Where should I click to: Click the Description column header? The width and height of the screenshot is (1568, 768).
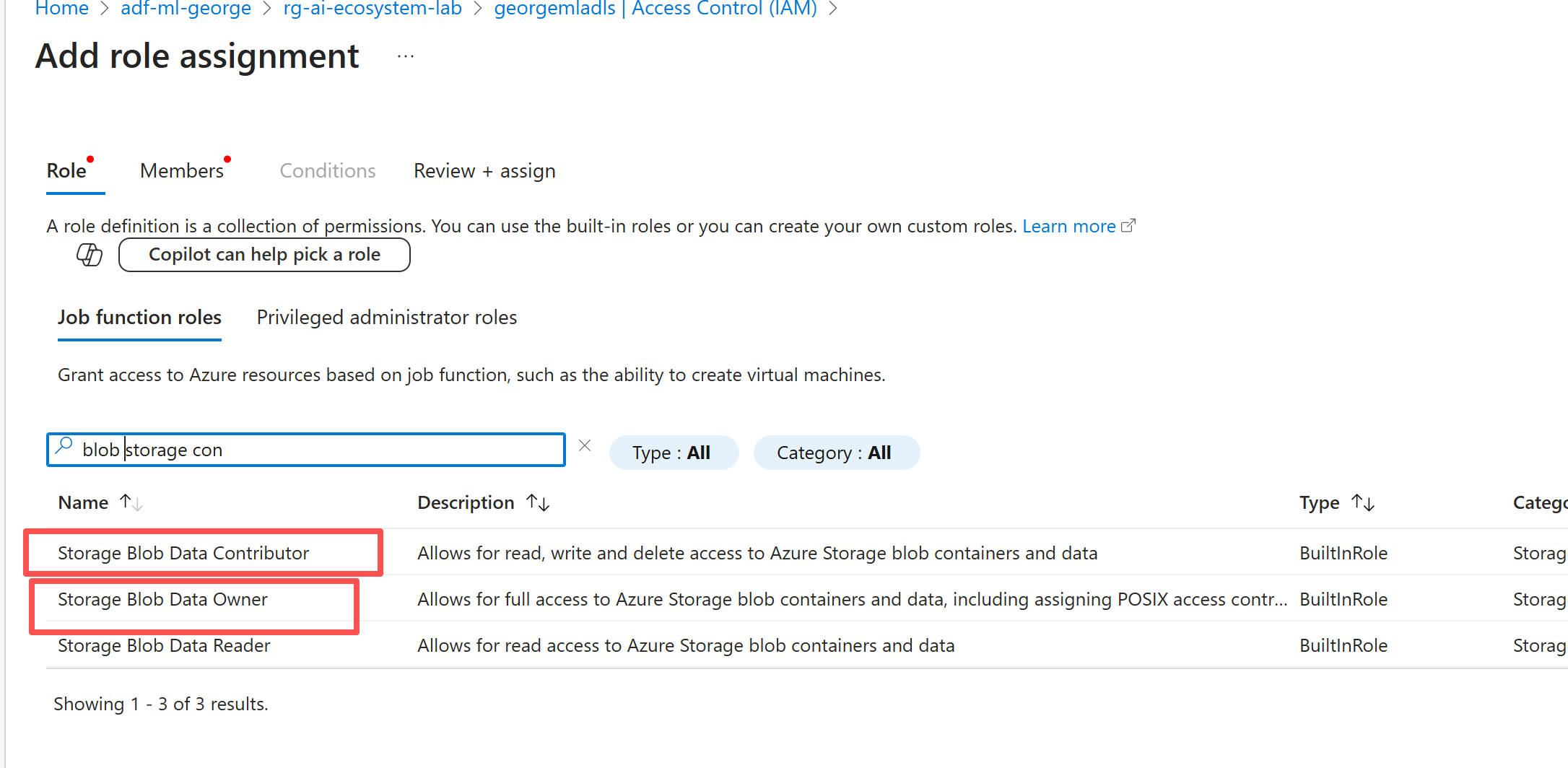(x=466, y=502)
